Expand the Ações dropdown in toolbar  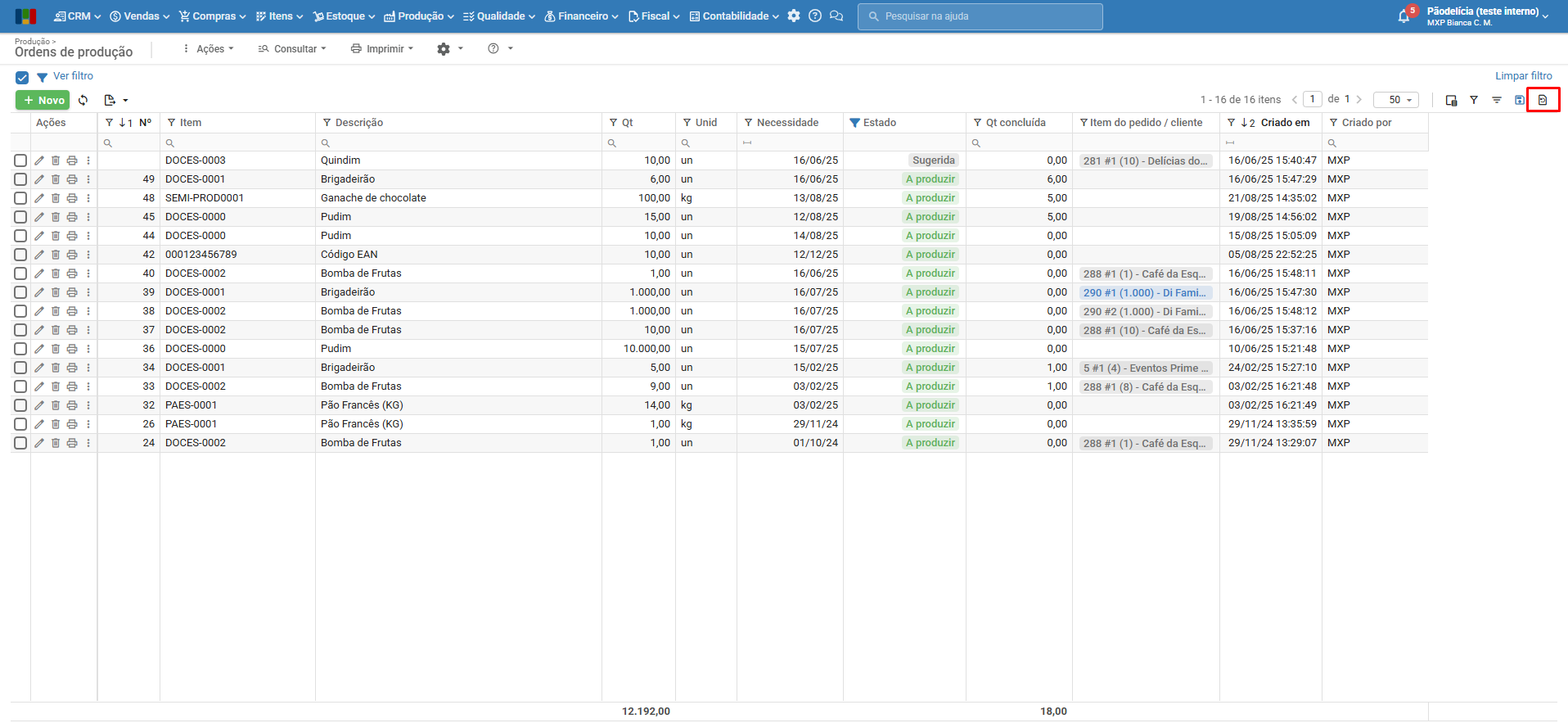pyautogui.click(x=209, y=49)
